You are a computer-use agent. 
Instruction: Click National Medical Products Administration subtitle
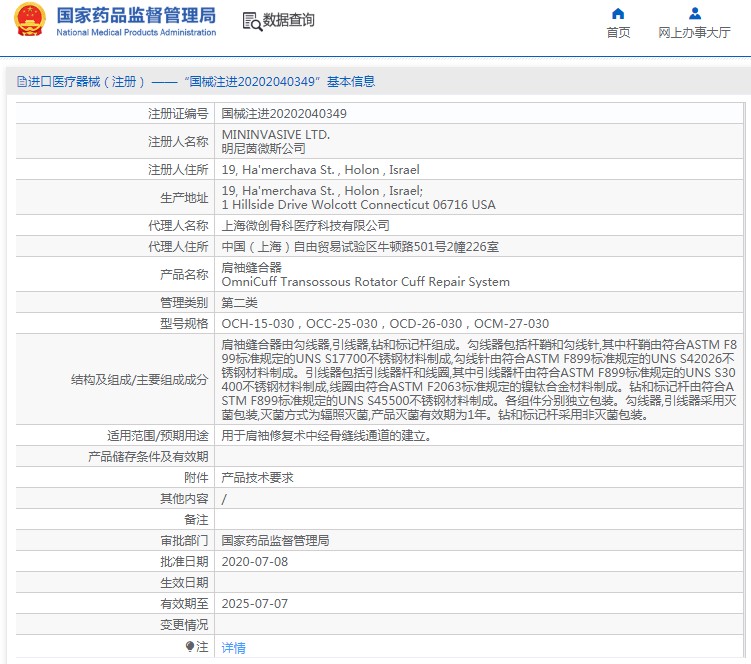click(136, 33)
